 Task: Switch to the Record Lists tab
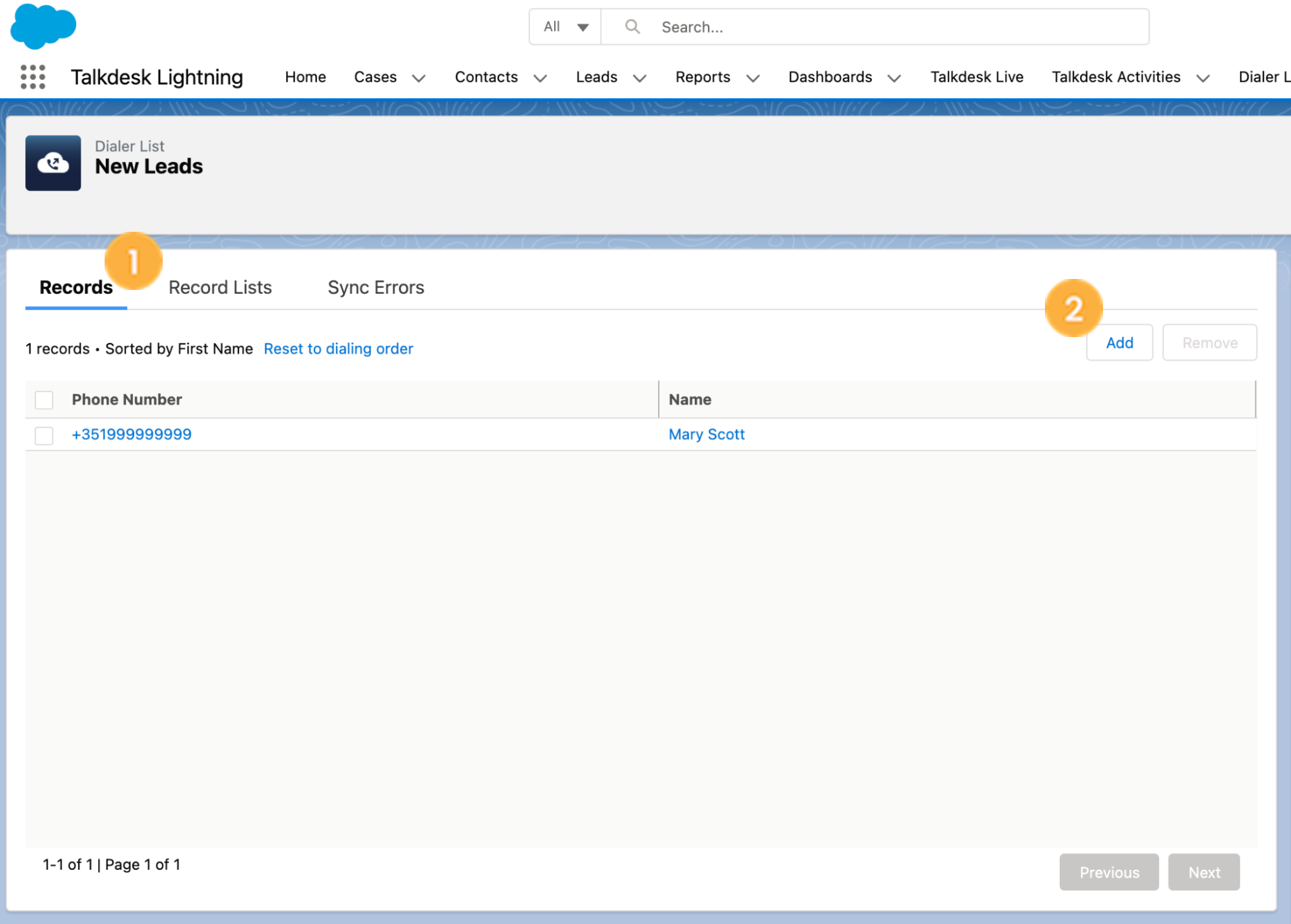(x=220, y=287)
